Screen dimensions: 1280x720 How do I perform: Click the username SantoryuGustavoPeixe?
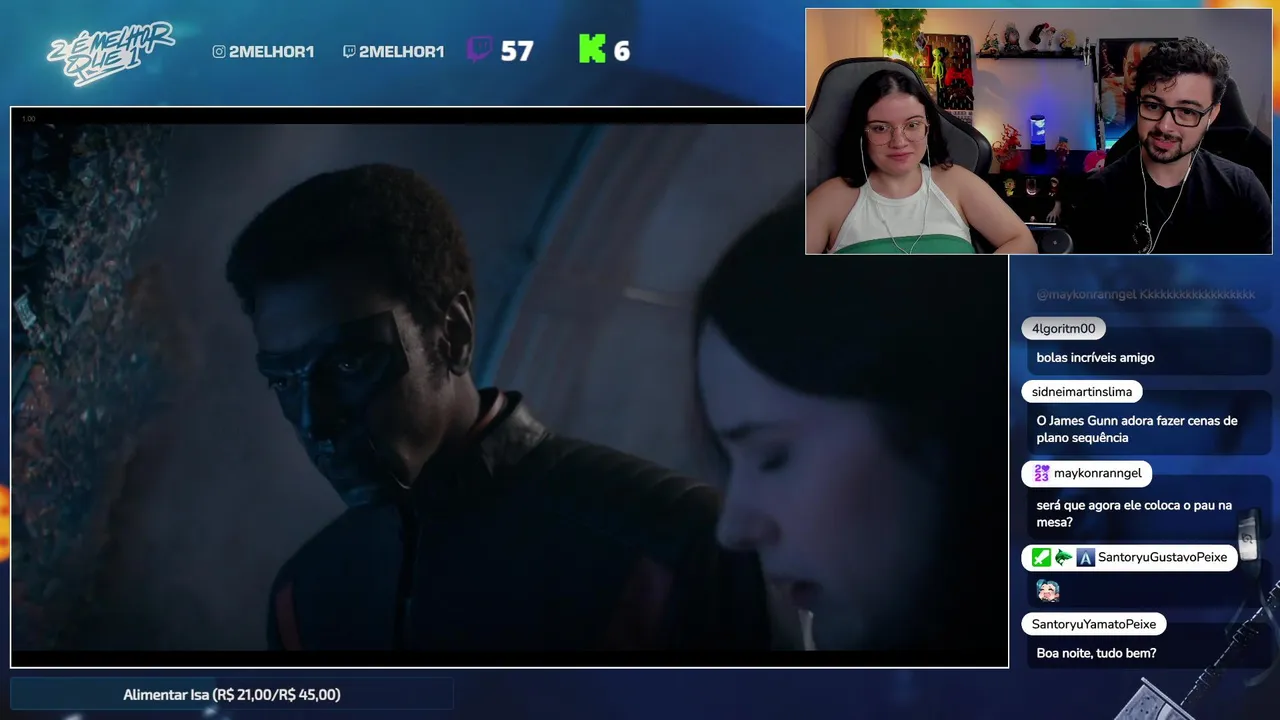pos(1162,557)
